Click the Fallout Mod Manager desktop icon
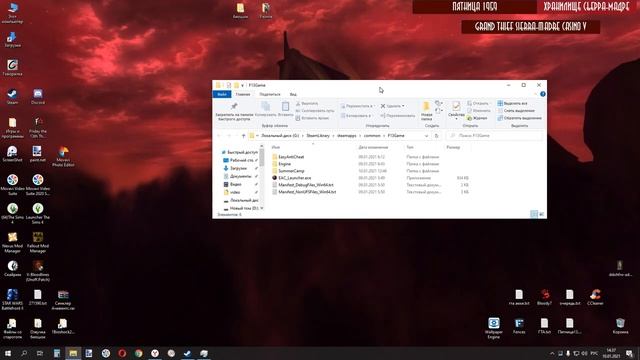The height and width of the screenshot is (360, 640). tap(38, 242)
